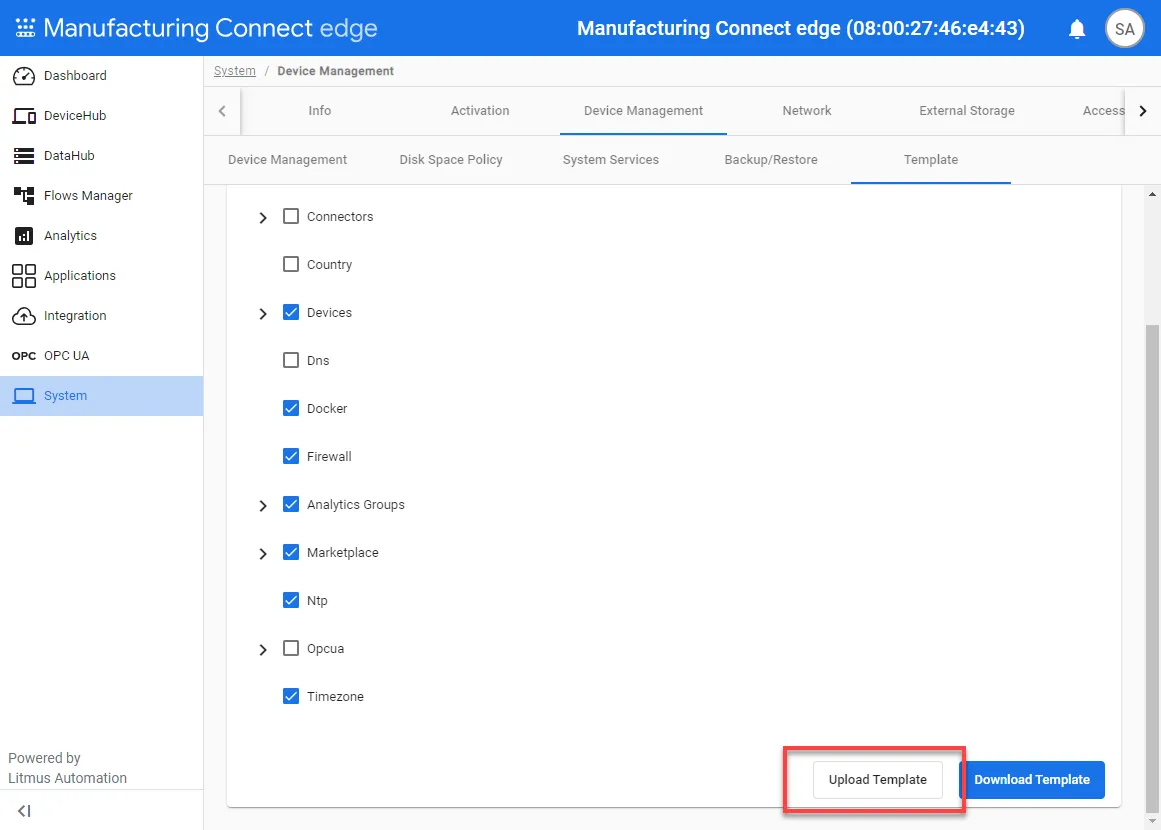The image size is (1161, 830).
Task: Uncheck the Firewall checkbox
Action: [291, 456]
